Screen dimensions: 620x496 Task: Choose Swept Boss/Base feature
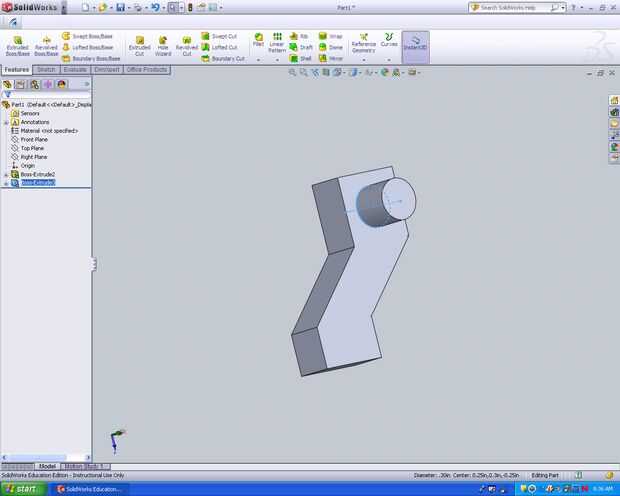click(x=87, y=36)
